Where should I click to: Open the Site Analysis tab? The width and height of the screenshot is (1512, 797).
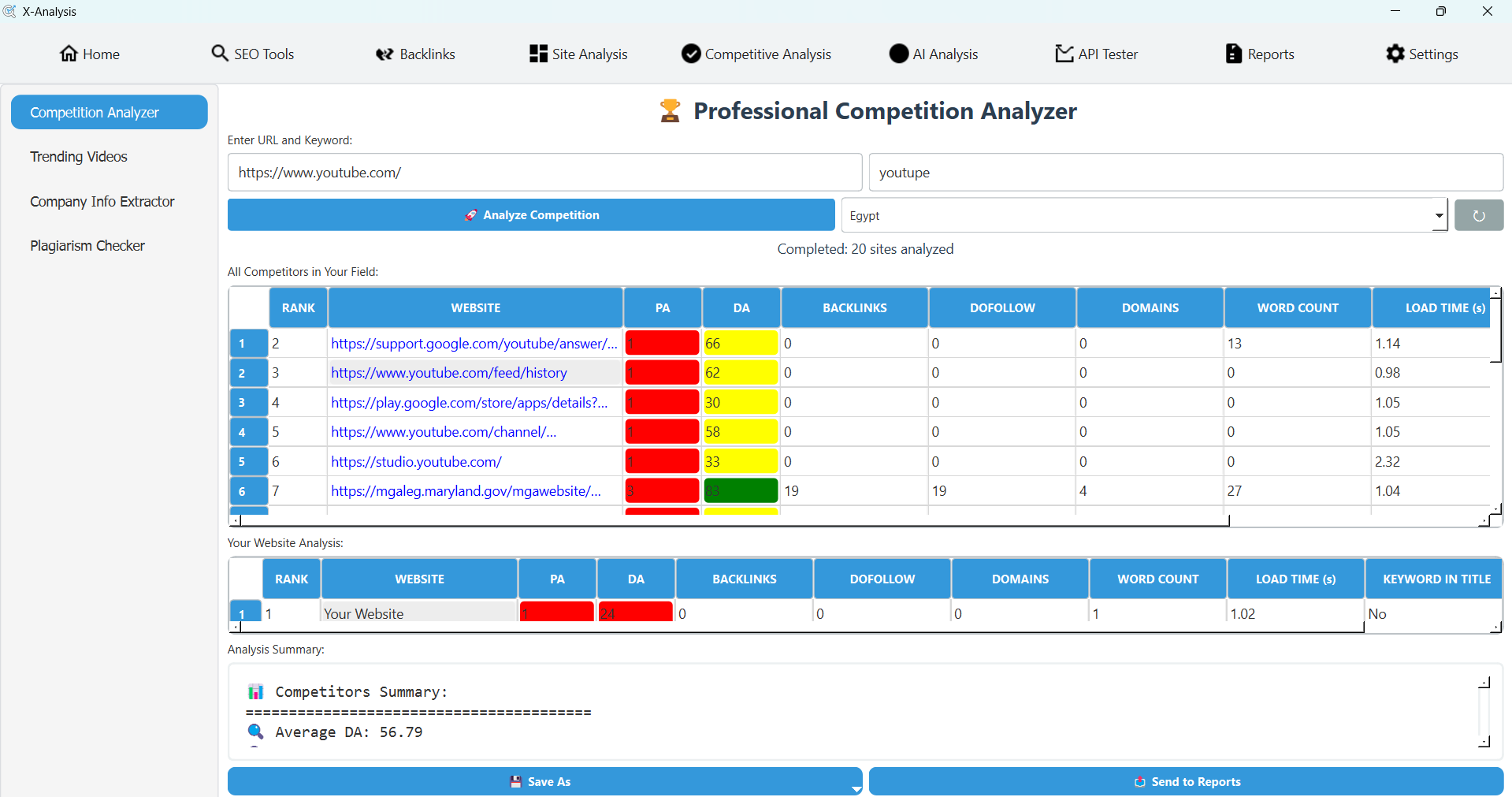click(579, 54)
